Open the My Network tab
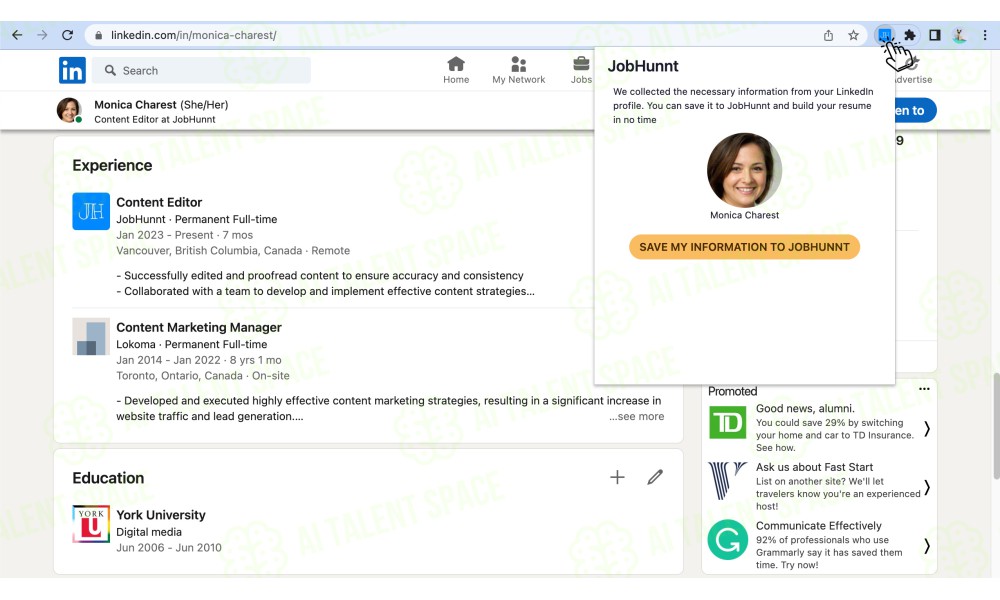This screenshot has width=1000, height=600. point(518,70)
